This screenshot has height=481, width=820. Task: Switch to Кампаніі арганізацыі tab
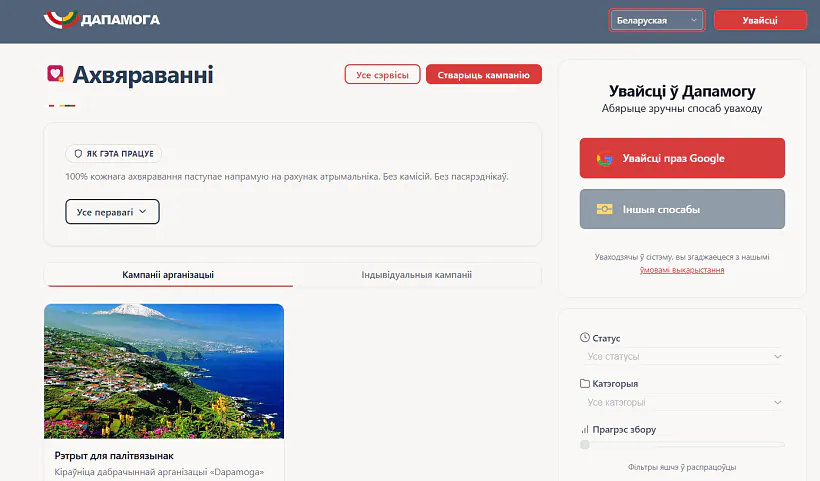[x=168, y=274]
